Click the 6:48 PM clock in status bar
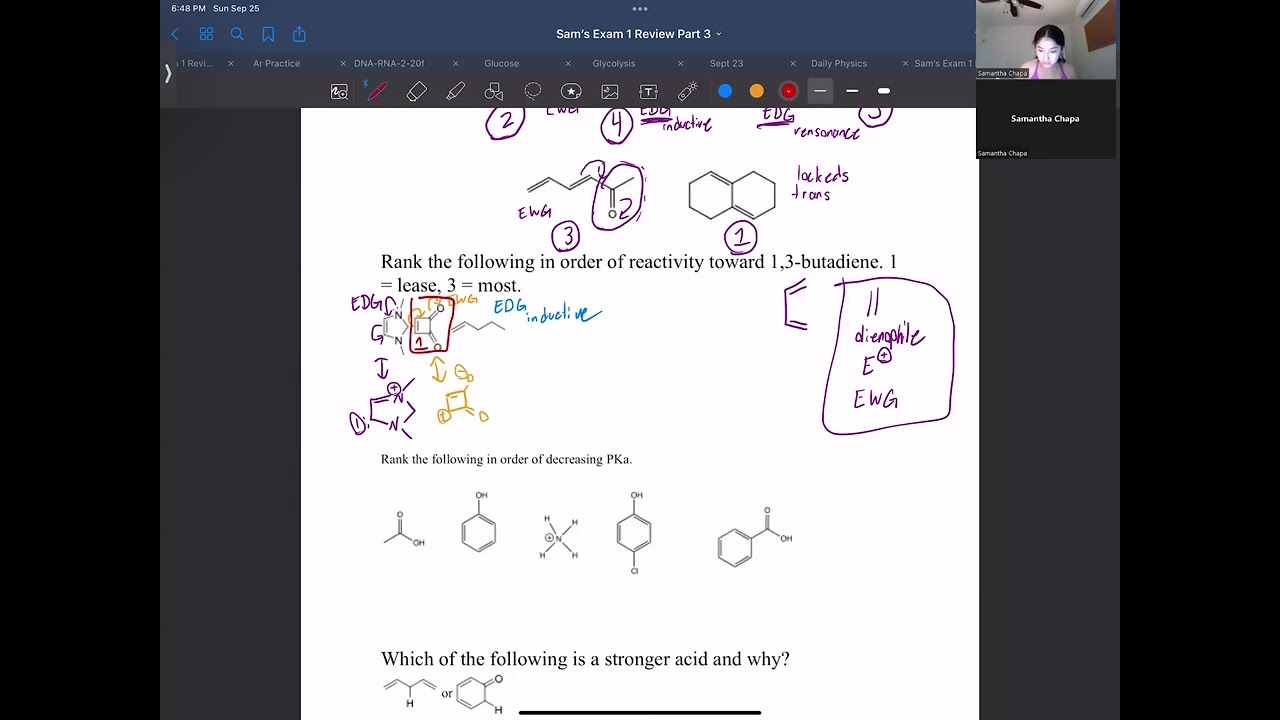 click(x=188, y=8)
